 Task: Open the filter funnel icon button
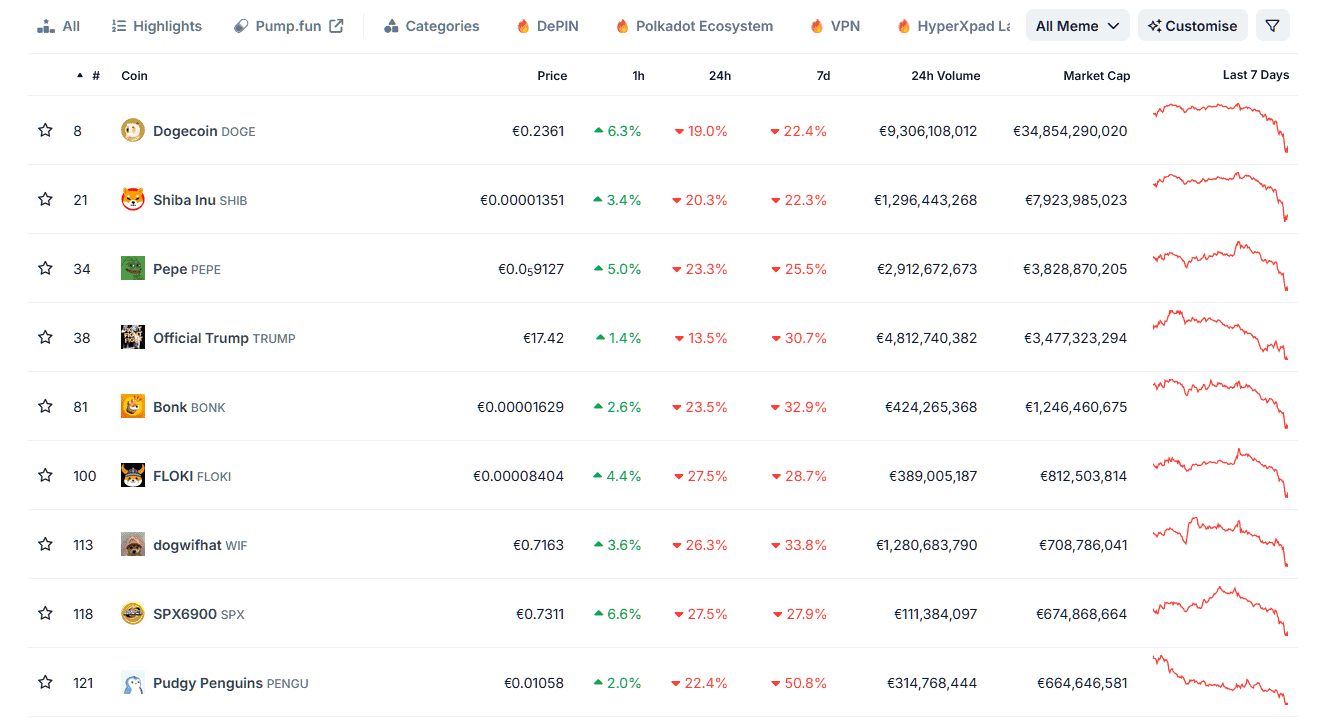(1272, 26)
